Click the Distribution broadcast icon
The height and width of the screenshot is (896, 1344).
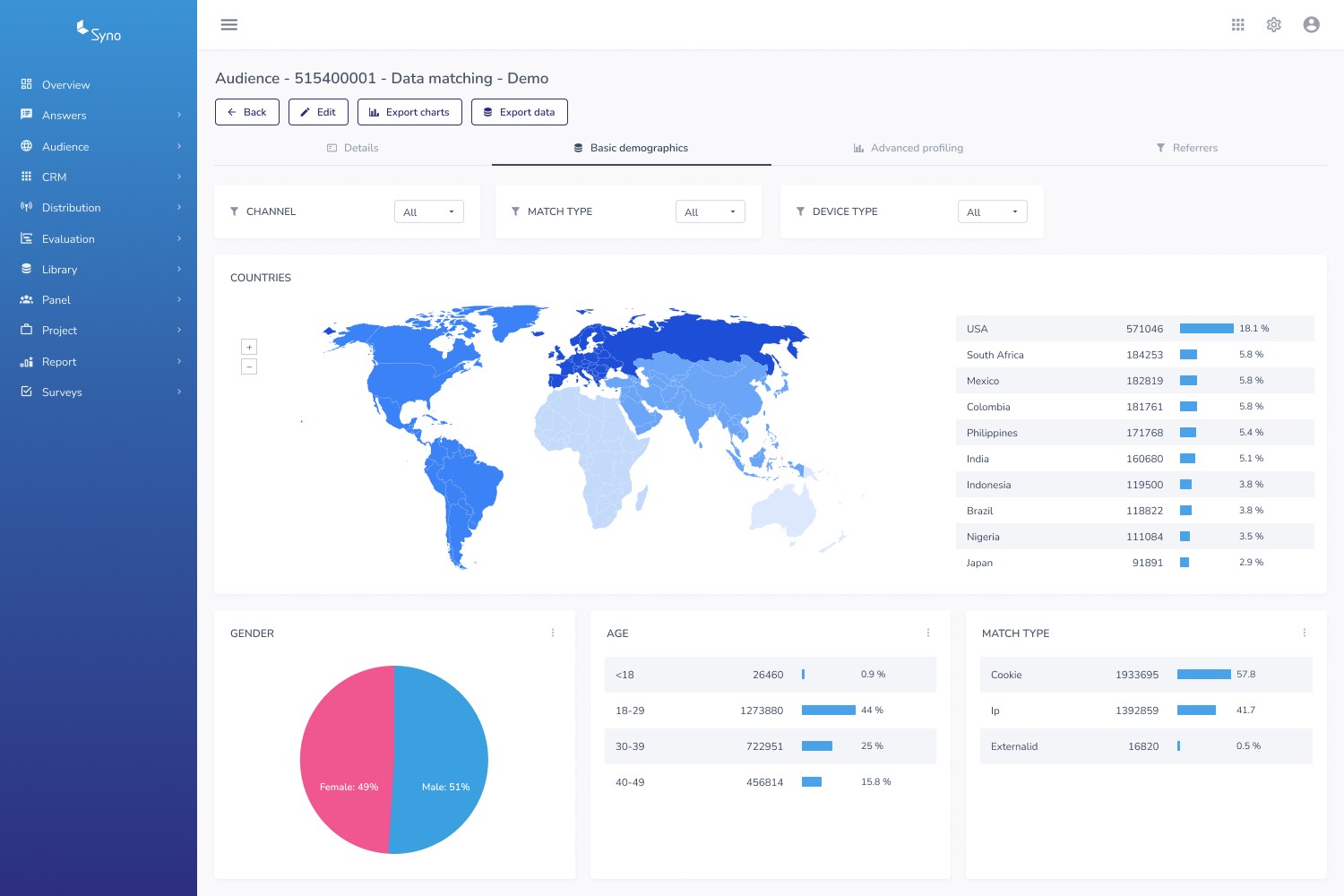tap(26, 207)
